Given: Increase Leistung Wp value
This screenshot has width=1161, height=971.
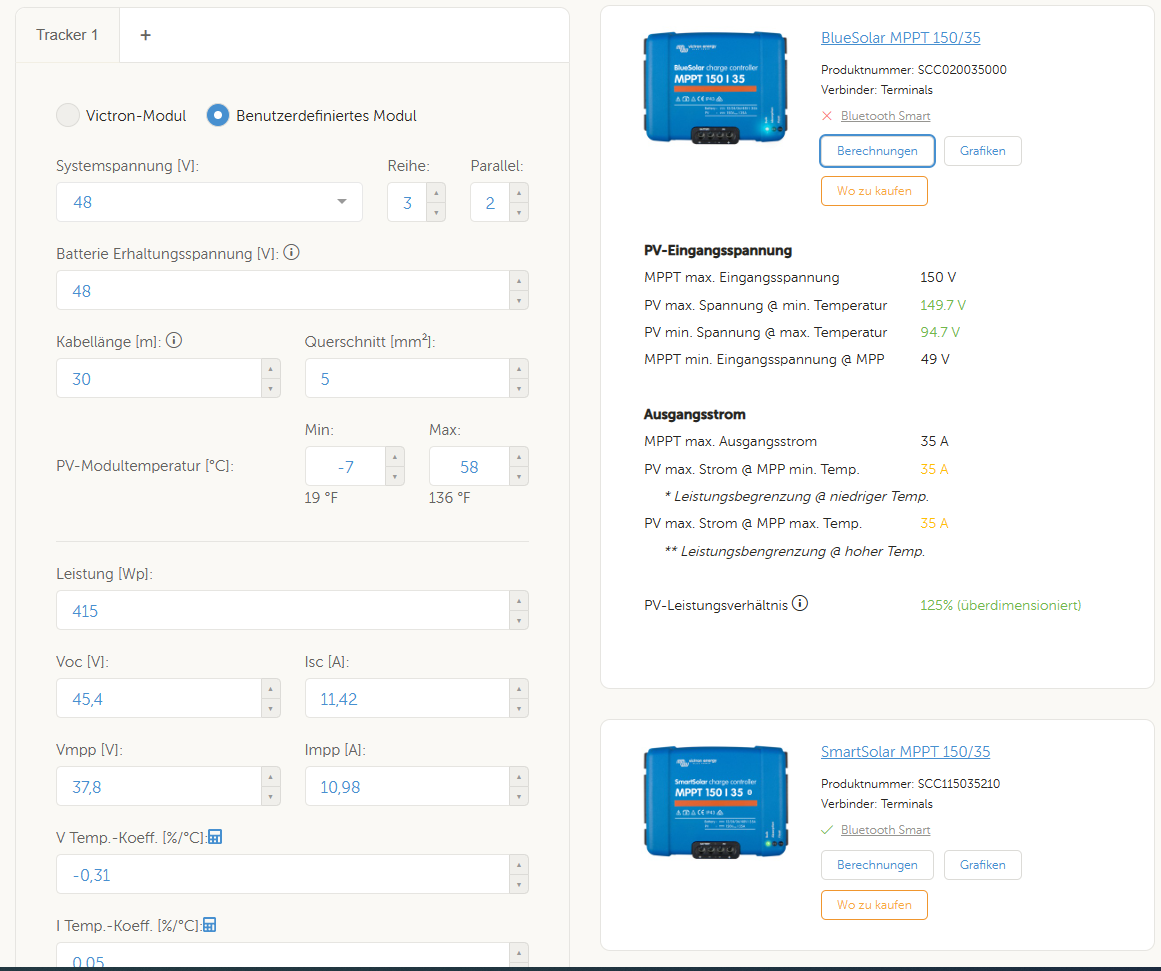Looking at the screenshot, I should (x=519, y=601).
